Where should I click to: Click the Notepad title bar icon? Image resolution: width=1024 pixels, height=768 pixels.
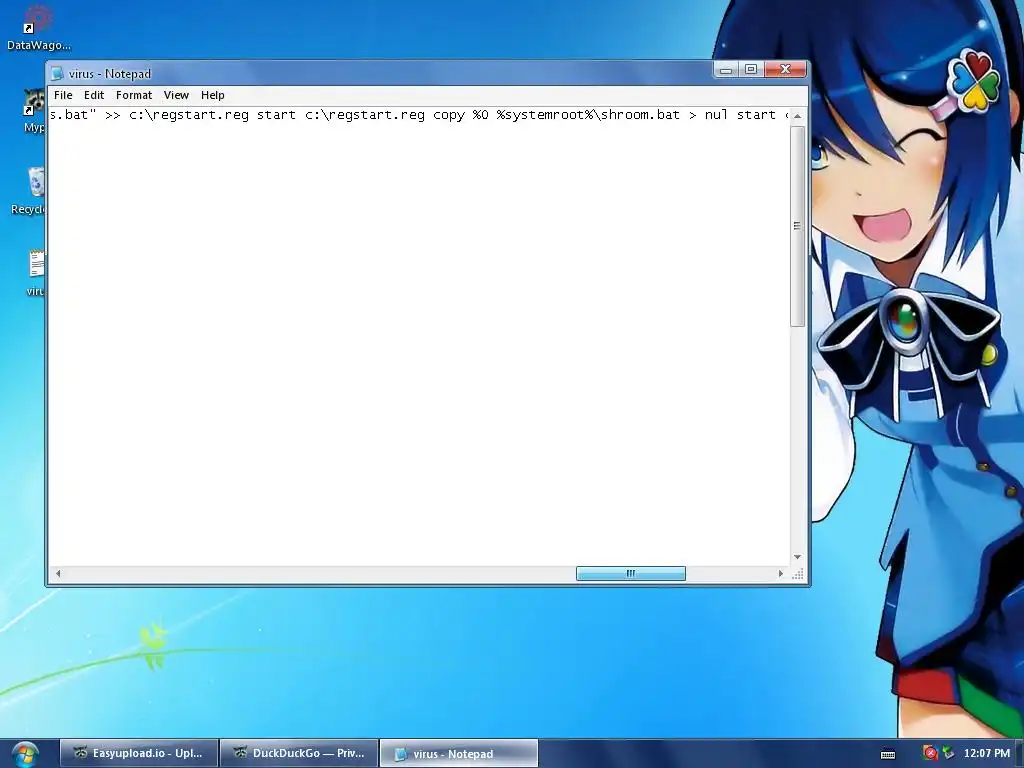point(57,74)
